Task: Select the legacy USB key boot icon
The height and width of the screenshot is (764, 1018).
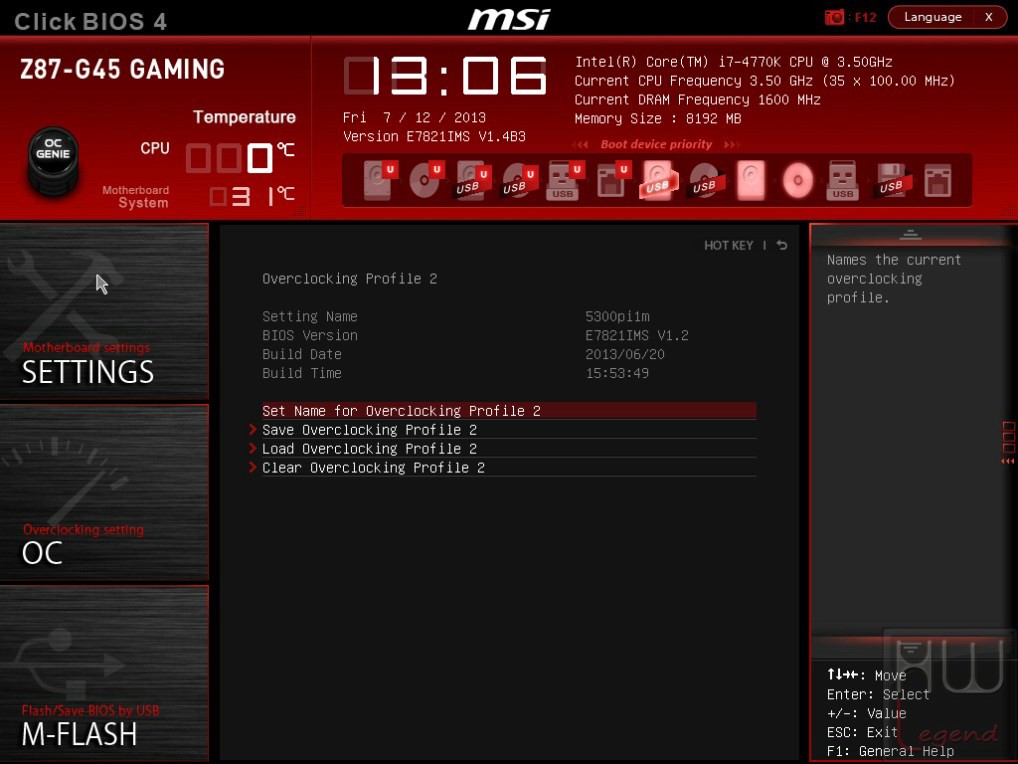Action: tap(843, 180)
